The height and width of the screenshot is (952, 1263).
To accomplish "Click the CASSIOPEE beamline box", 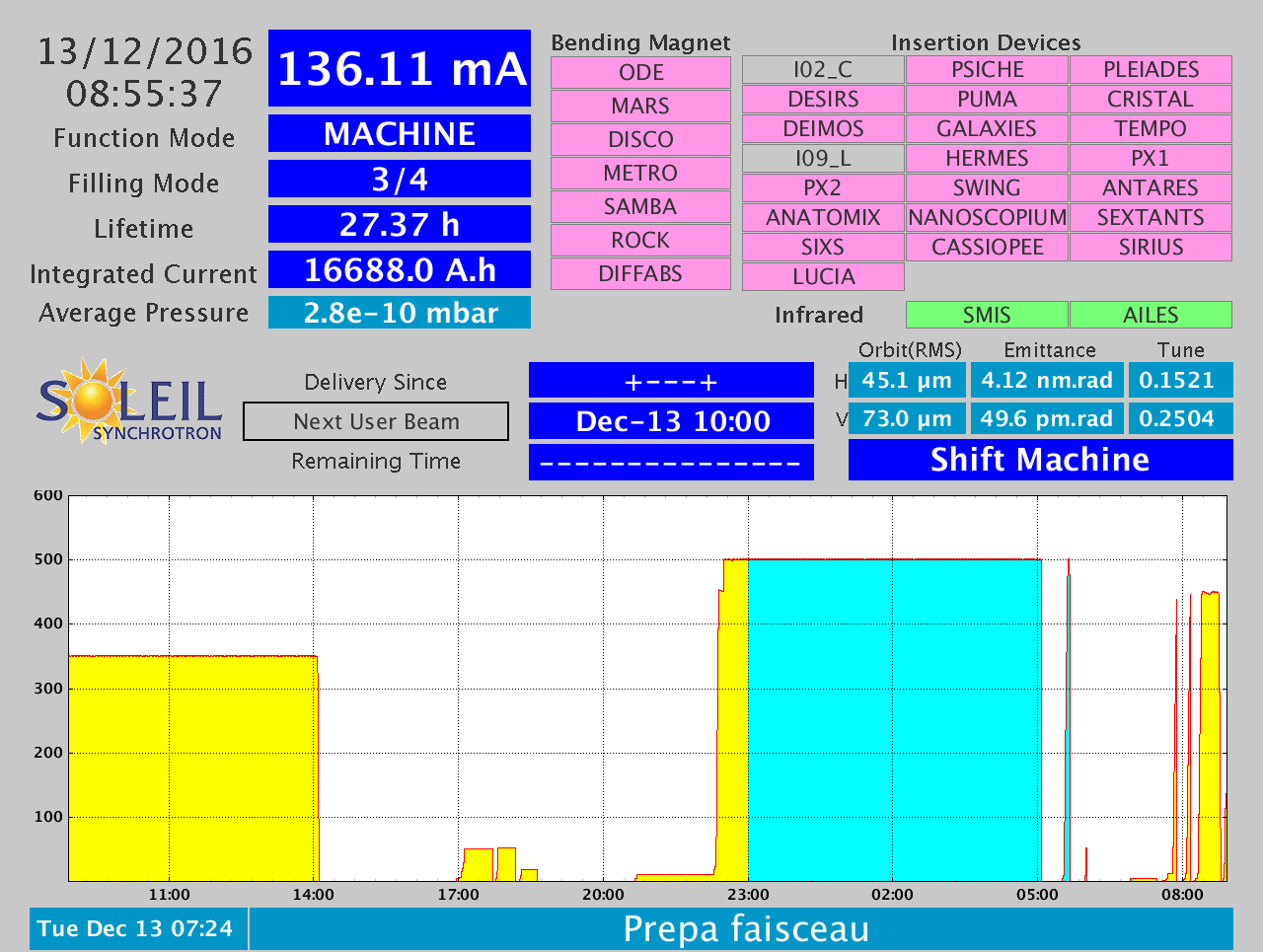I will [x=987, y=247].
